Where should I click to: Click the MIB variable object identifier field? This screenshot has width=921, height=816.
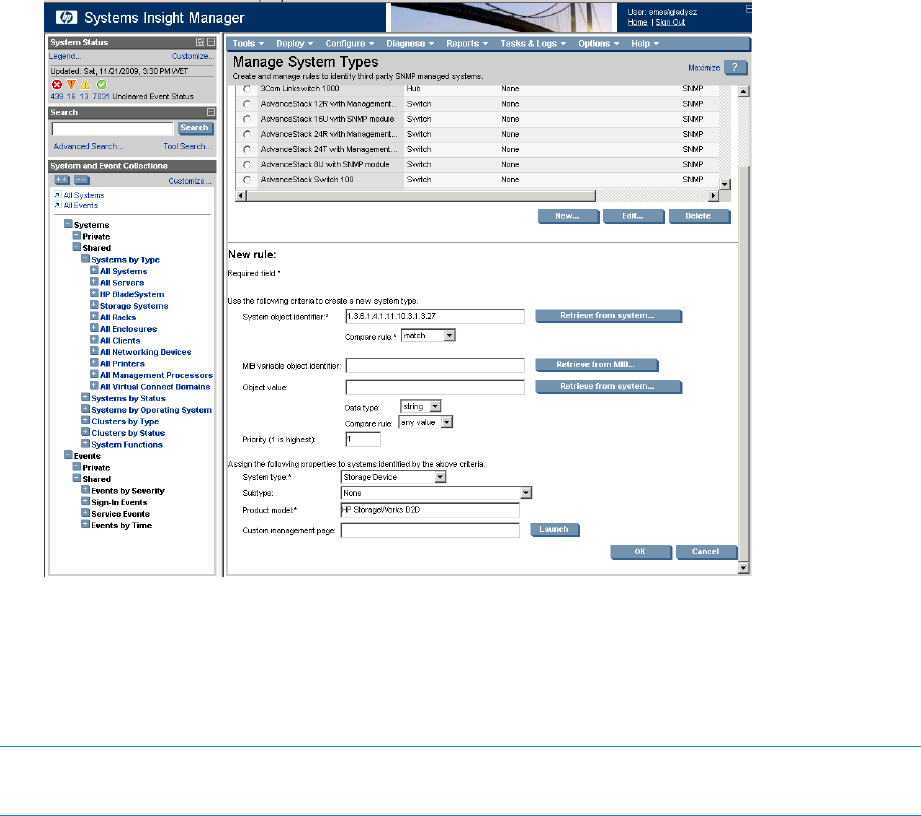(x=435, y=365)
